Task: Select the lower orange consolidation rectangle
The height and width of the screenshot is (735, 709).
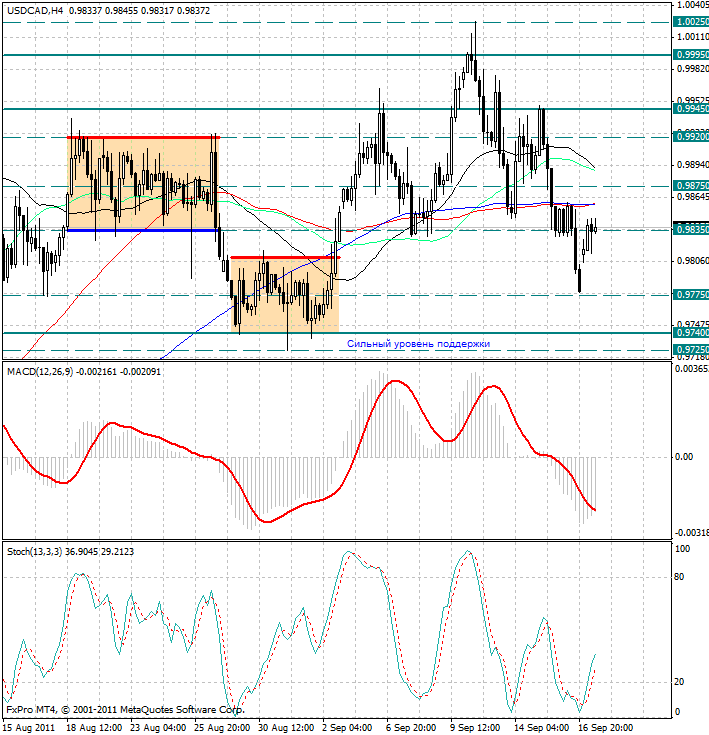Action: pos(284,295)
